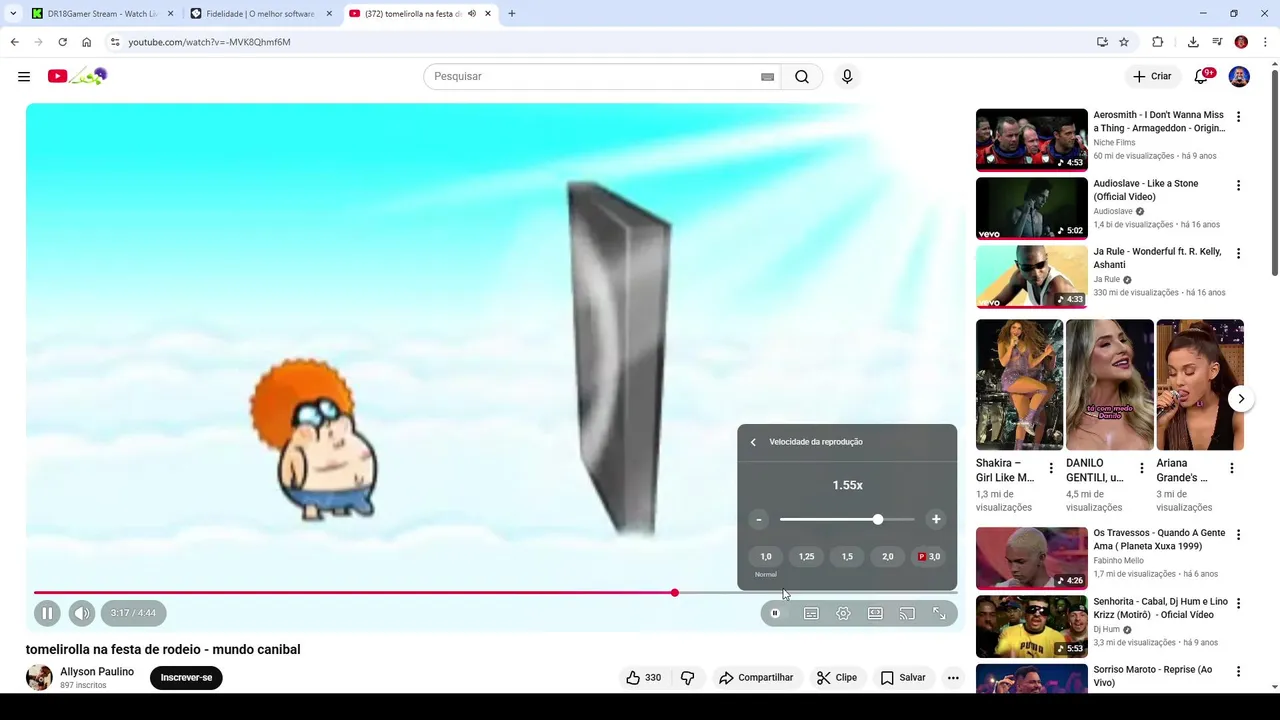
Task: Open options for the Audioslave video
Action: (1238, 185)
